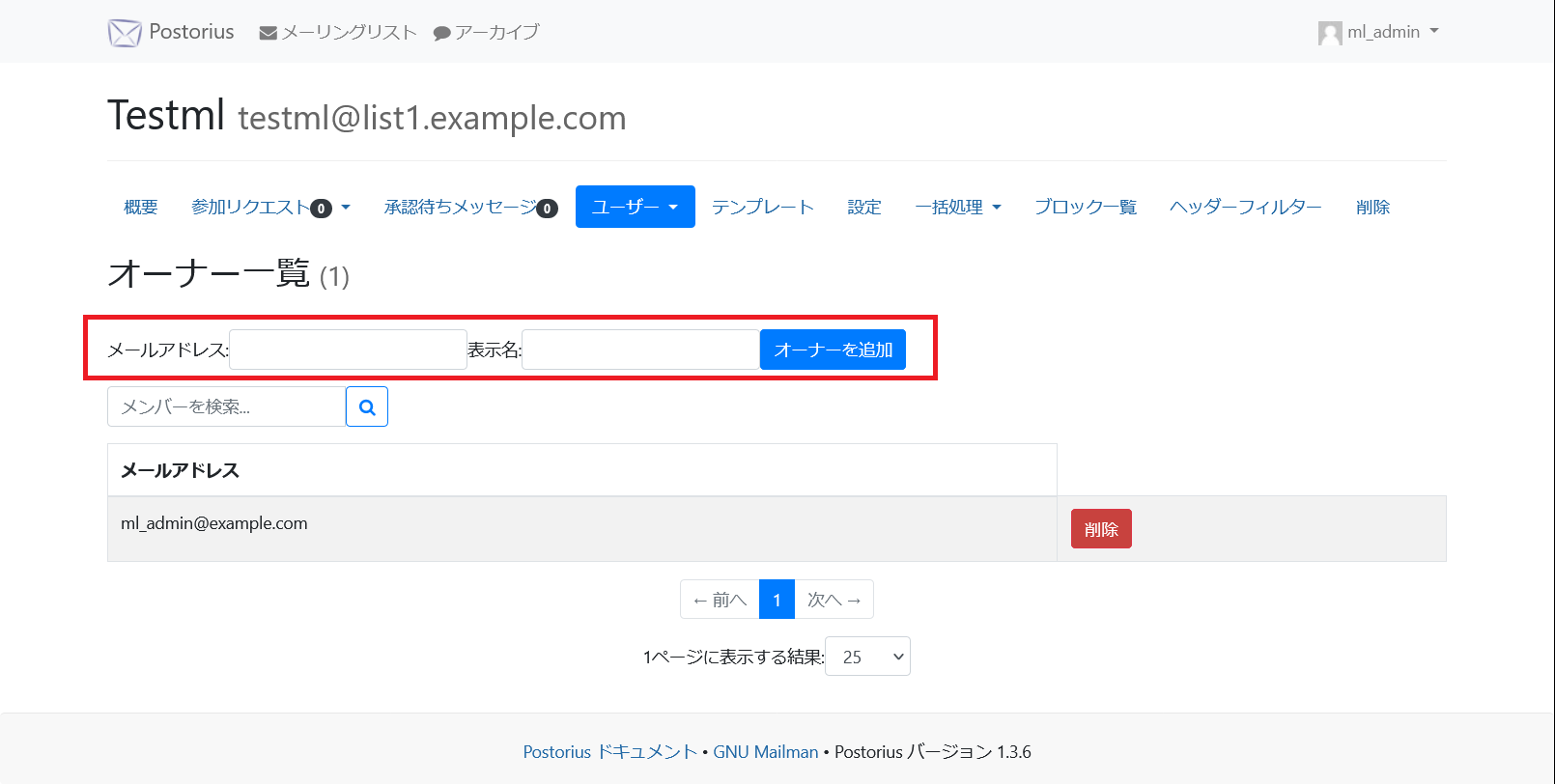
Task: Open メーリングリスト in the top navbar
Action: [x=338, y=33]
